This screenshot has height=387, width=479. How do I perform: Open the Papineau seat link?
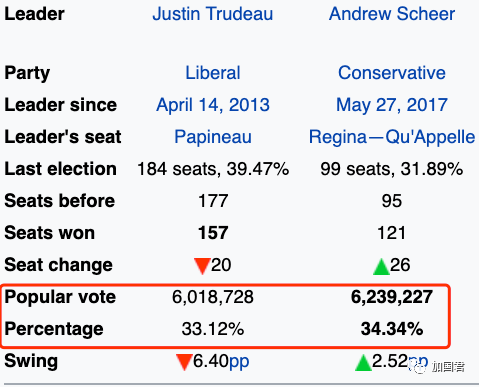pyautogui.click(x=213, y=137)
